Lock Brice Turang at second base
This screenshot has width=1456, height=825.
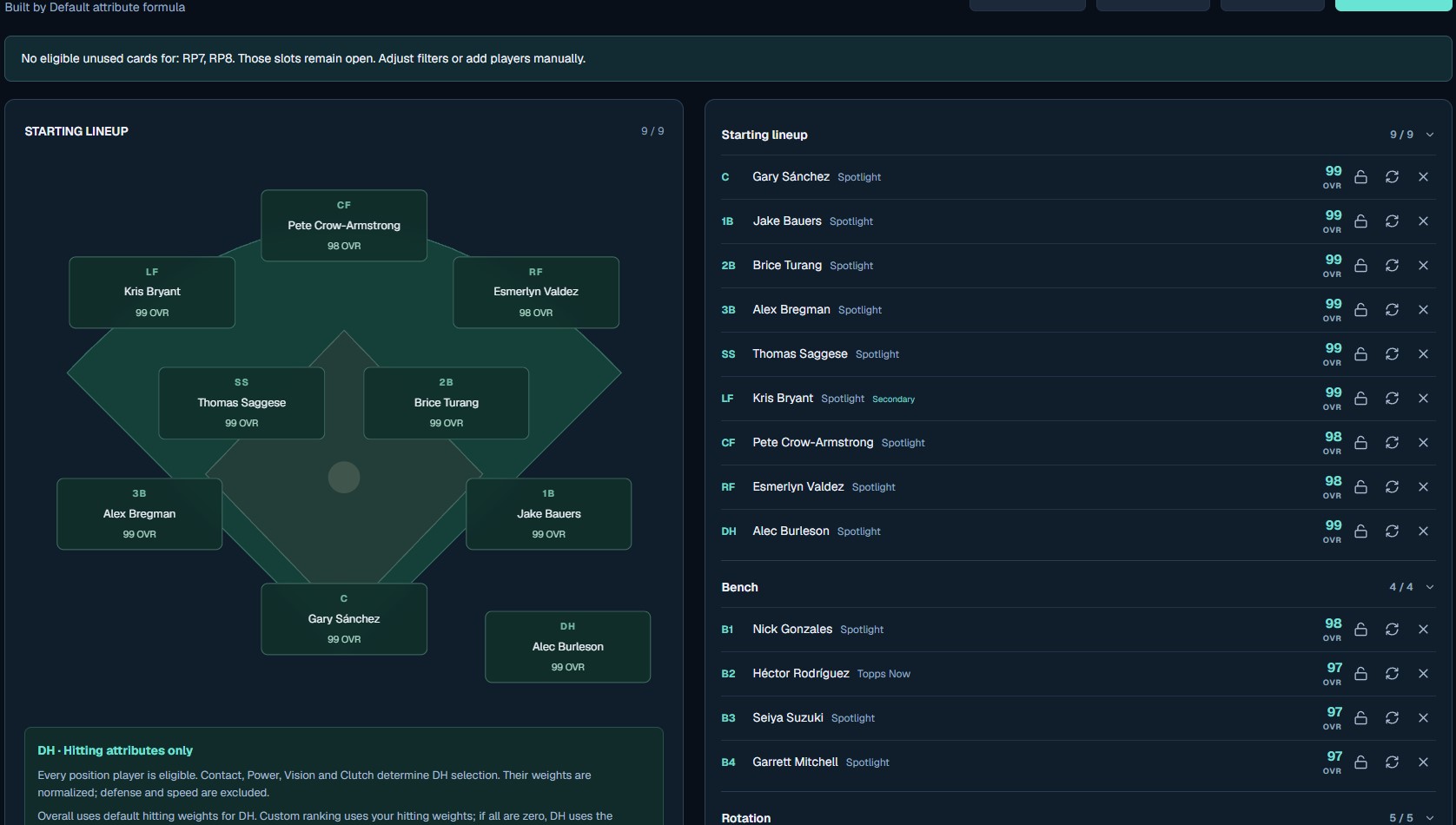1360,266
